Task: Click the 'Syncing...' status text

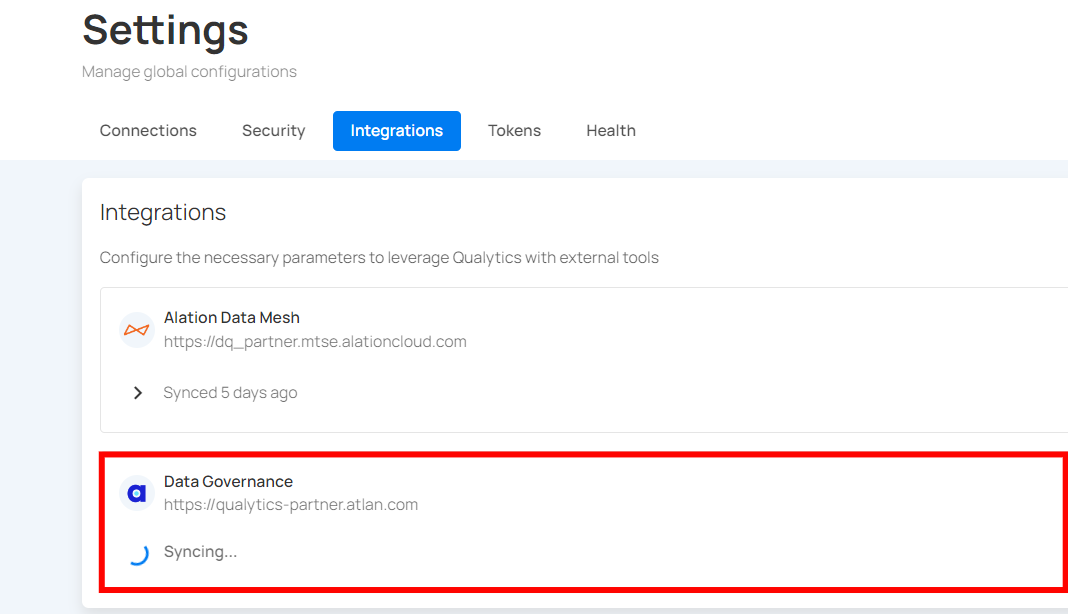Action: click(200, 552)
